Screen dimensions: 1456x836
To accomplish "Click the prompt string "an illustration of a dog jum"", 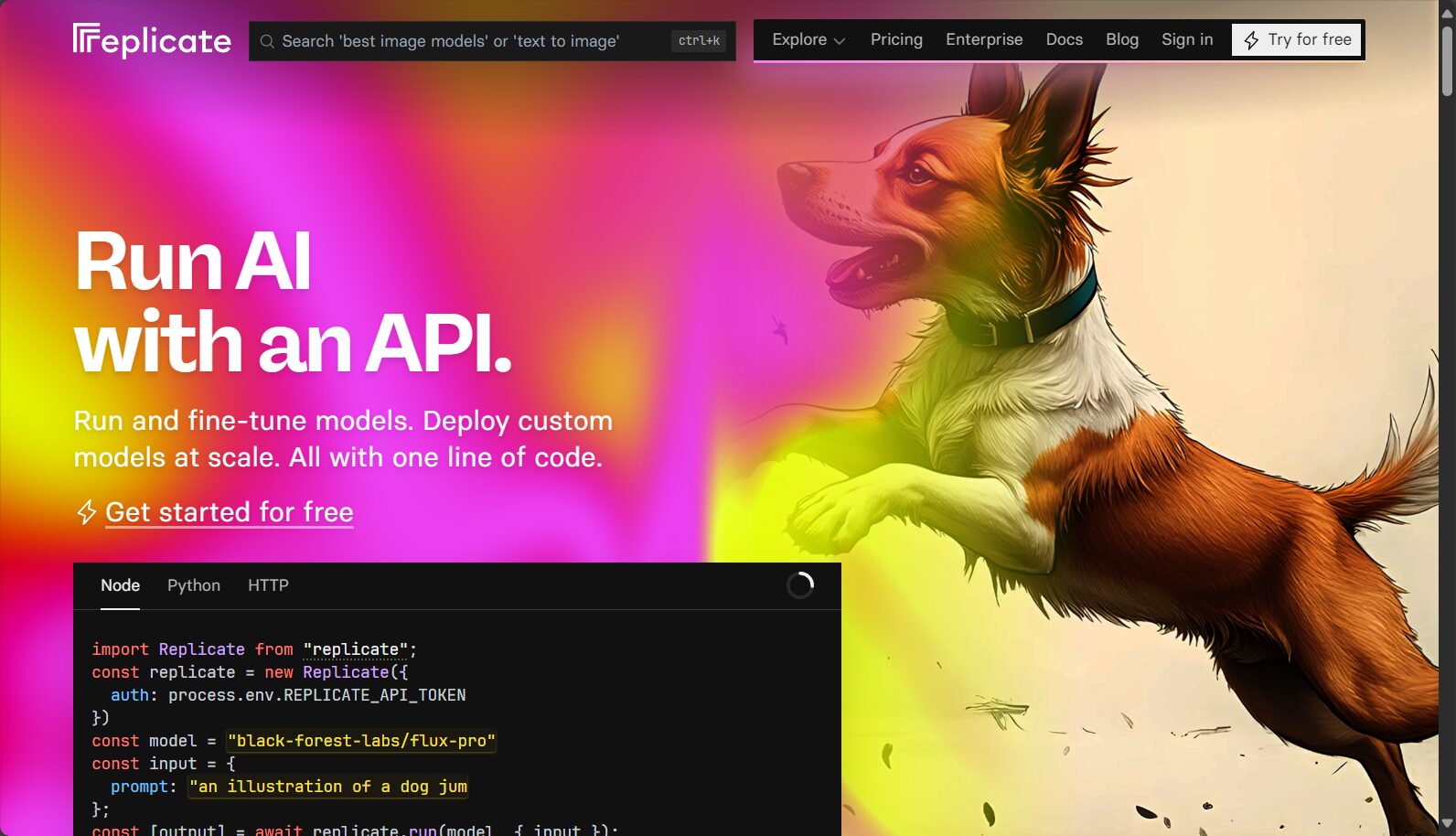I will pos(328,787).
